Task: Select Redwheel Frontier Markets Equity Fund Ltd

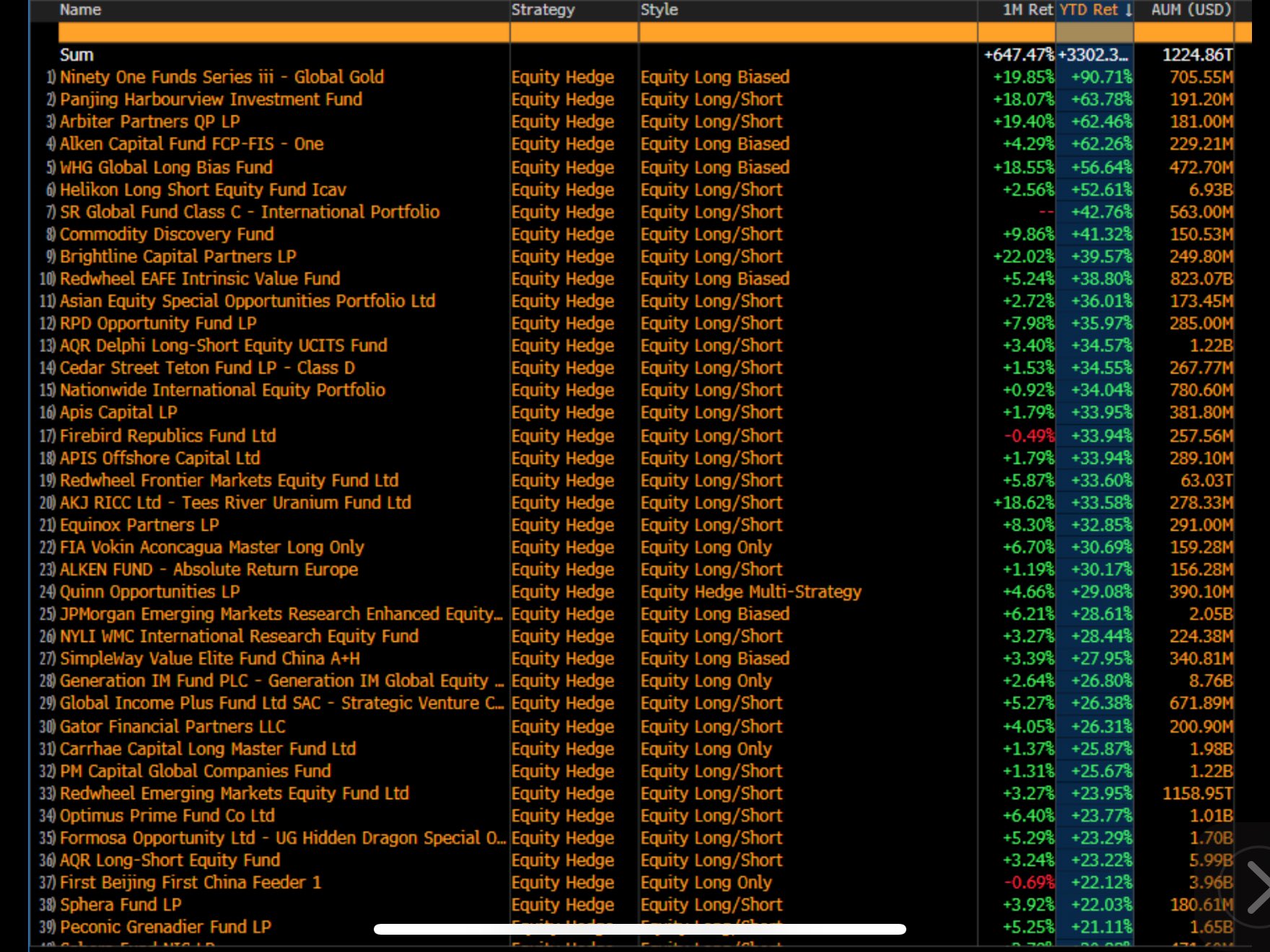Action: click(229, 481)
